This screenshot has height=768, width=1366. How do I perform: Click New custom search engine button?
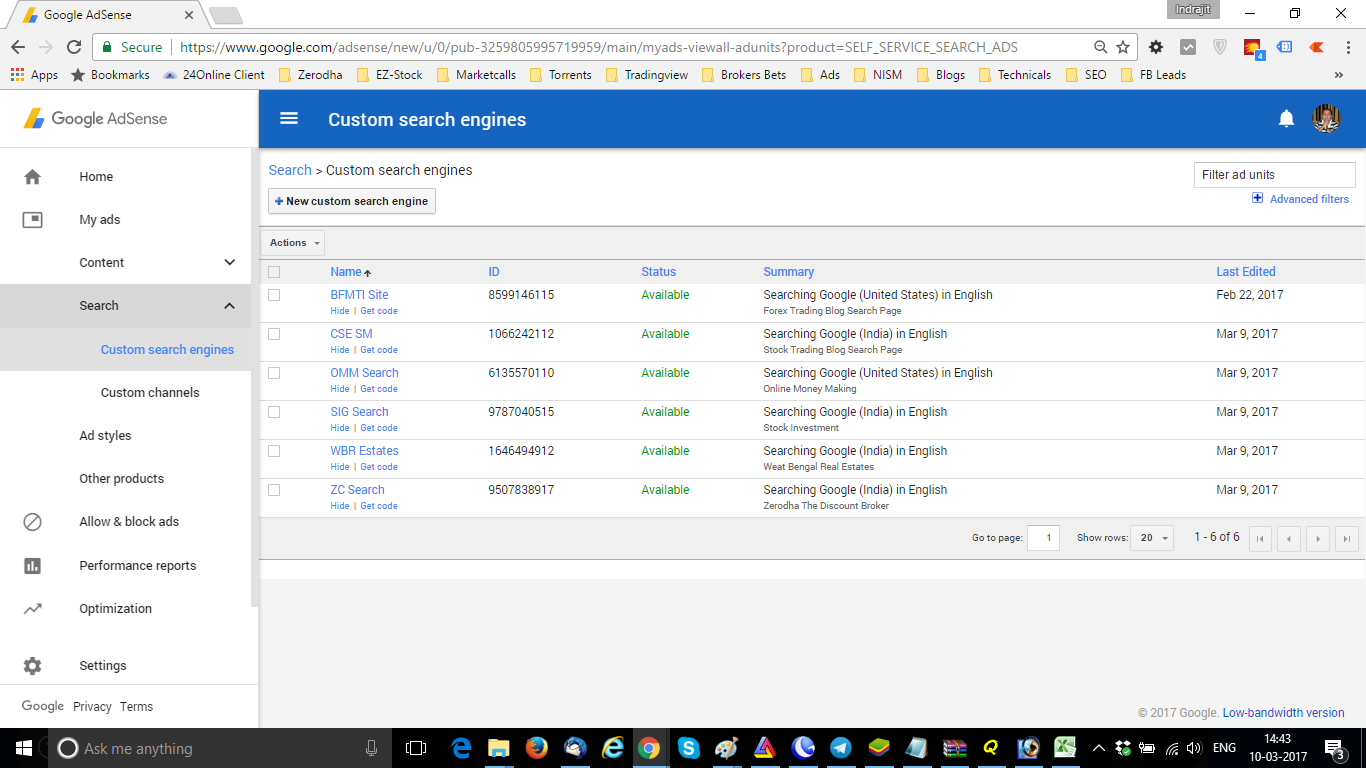click(352, 201)
